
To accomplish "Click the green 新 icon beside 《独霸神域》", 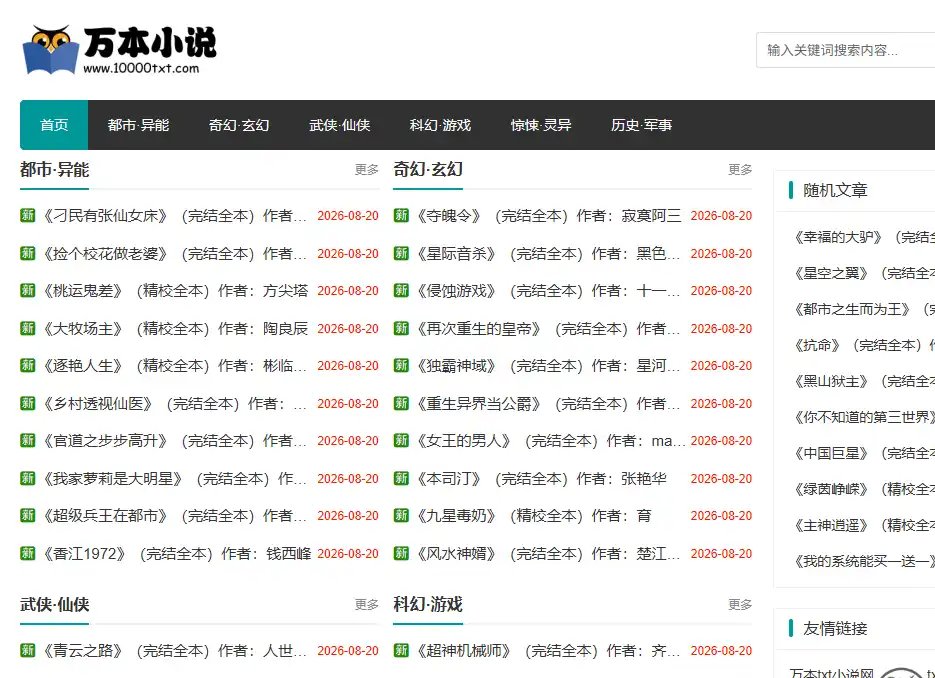I will (401, 365).
